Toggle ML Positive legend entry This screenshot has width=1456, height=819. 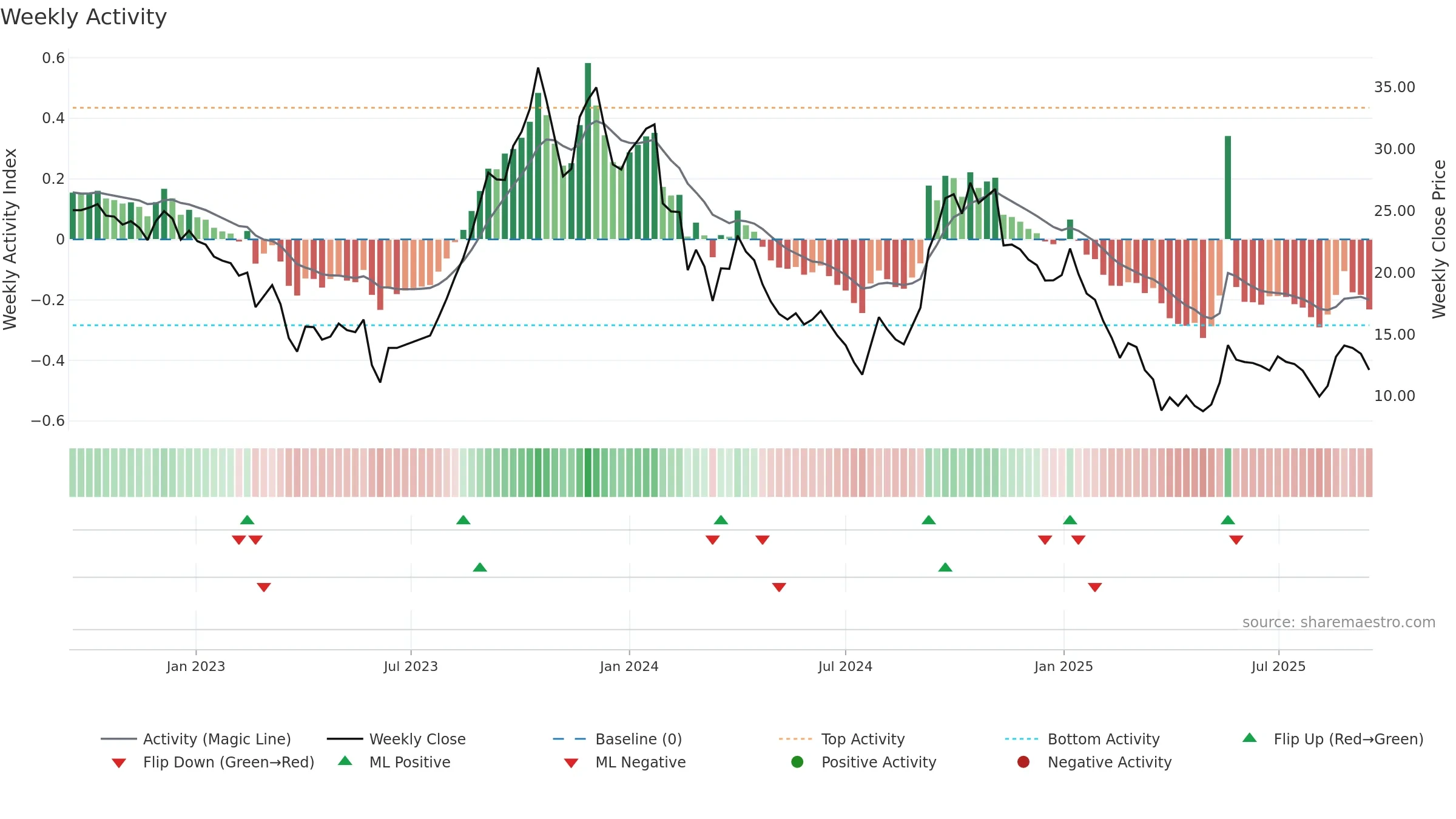coord(394,762)
